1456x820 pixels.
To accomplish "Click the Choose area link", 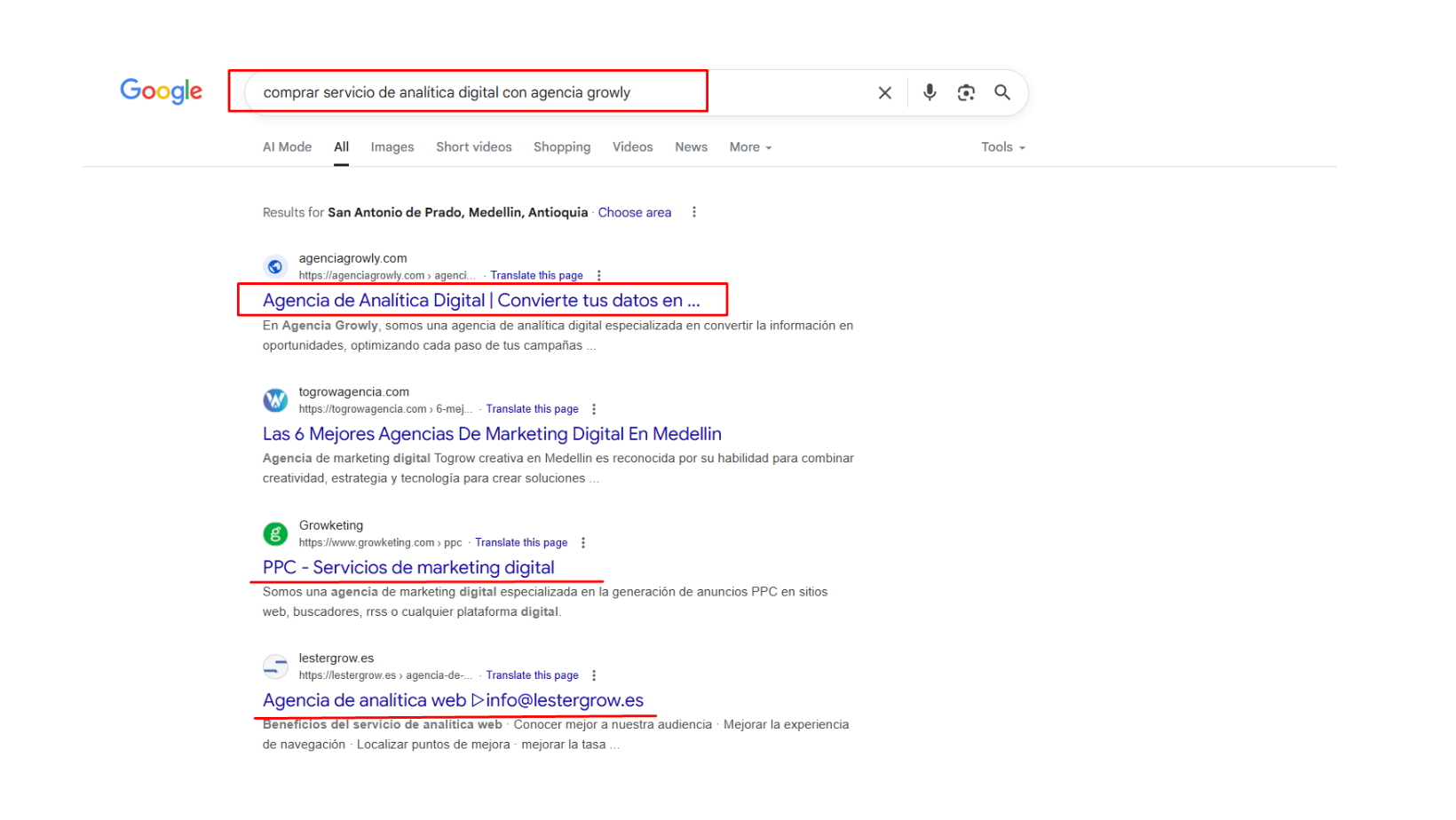I will tap(635, 212).
